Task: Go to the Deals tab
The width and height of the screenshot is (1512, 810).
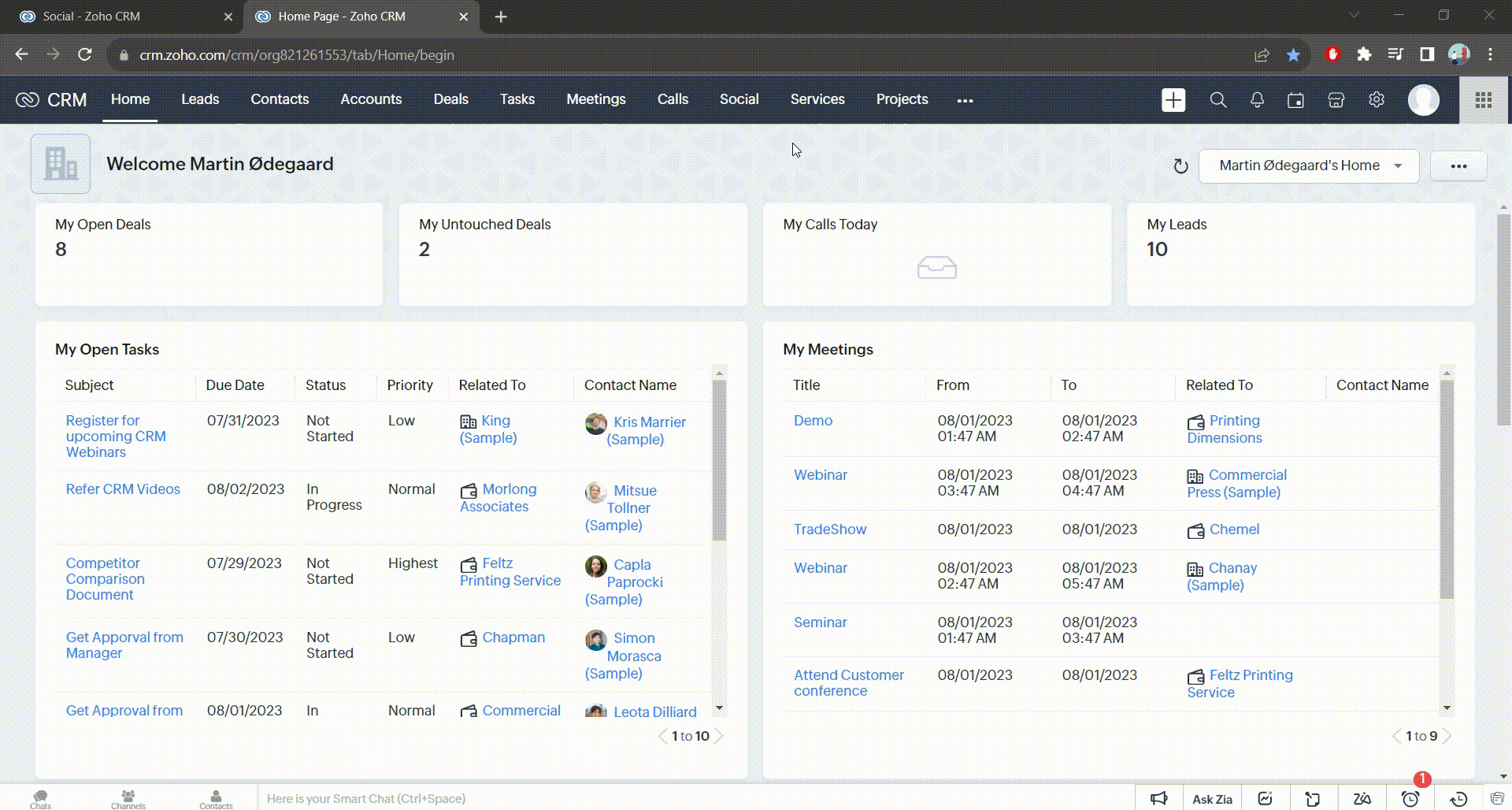Action: click(x=450, y=99)
